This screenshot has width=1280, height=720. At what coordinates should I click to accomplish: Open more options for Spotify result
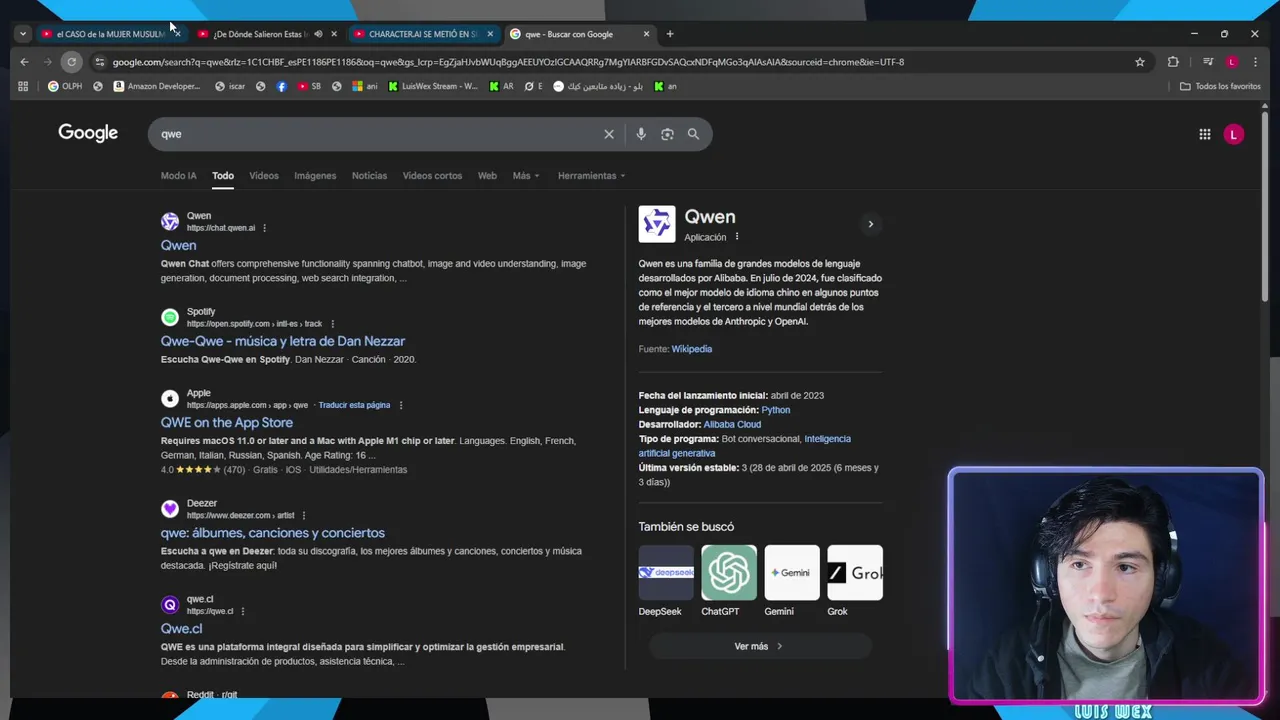pyautogui.click(x=332, y=324)
